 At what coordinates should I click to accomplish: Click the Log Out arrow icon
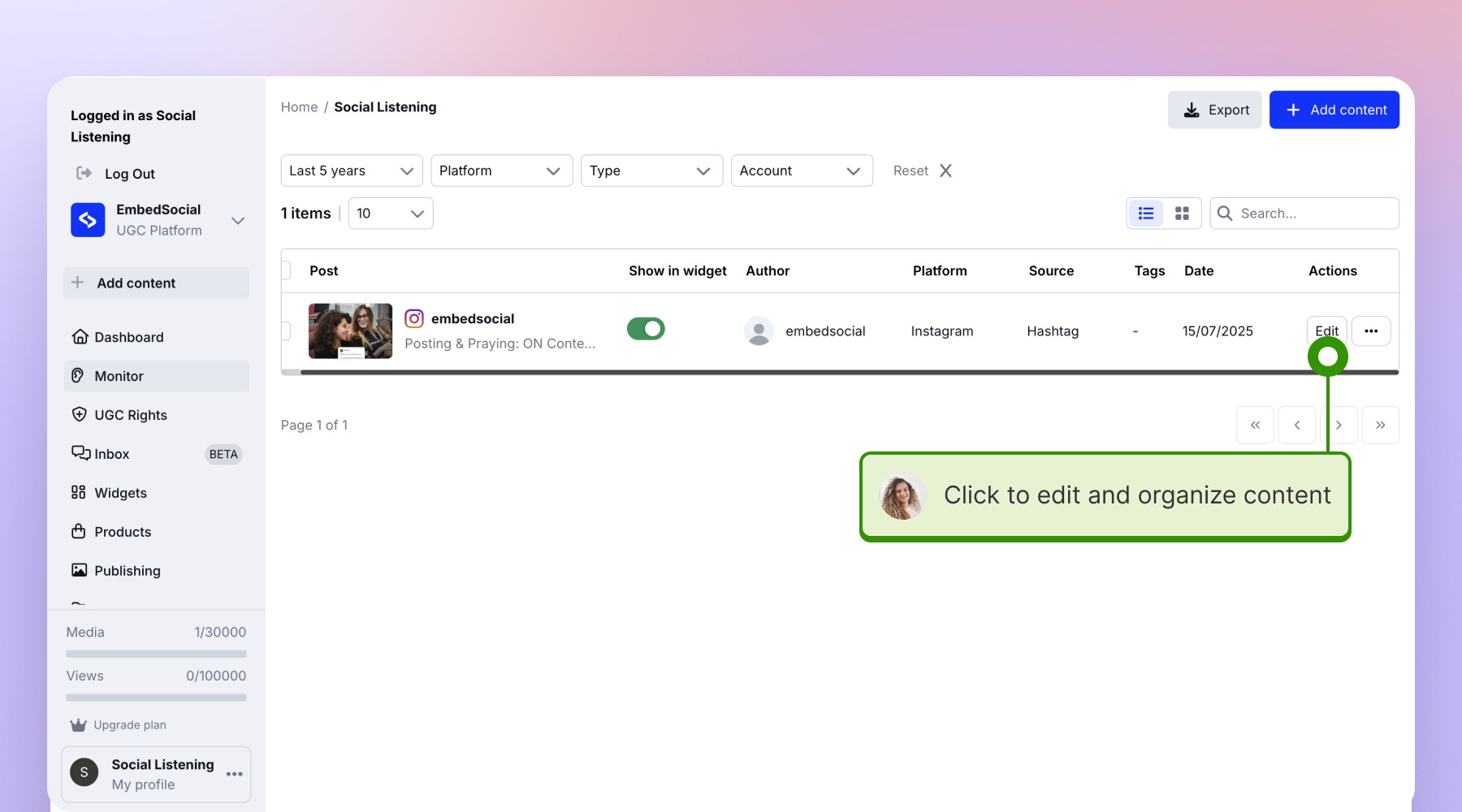point(84,173)
